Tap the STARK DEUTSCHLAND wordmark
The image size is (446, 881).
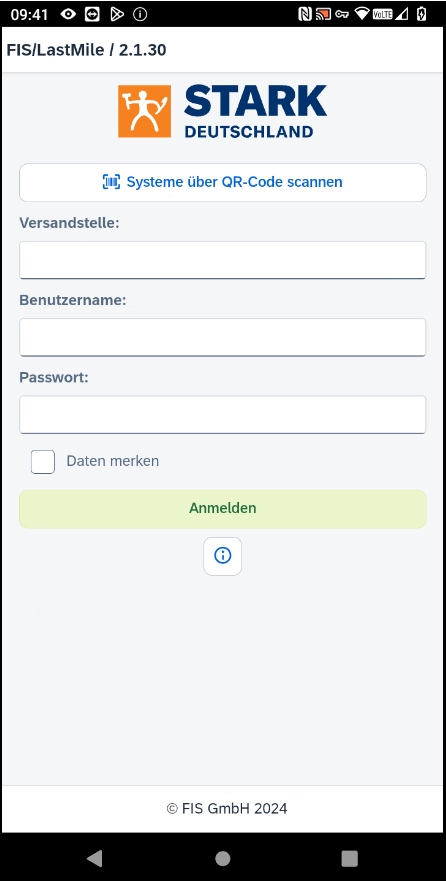pos(256,111)
